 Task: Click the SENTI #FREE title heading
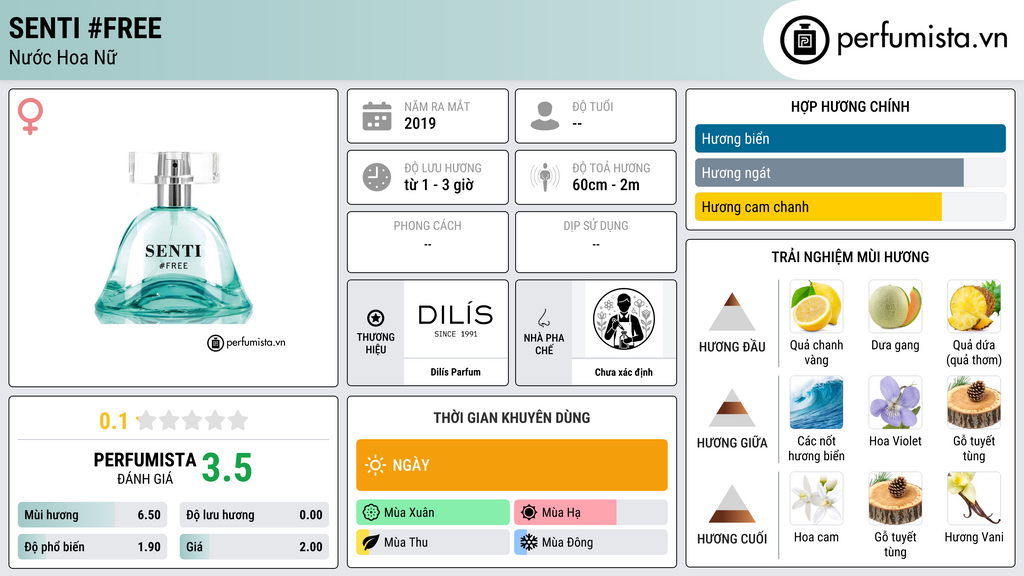coord(85,28)
